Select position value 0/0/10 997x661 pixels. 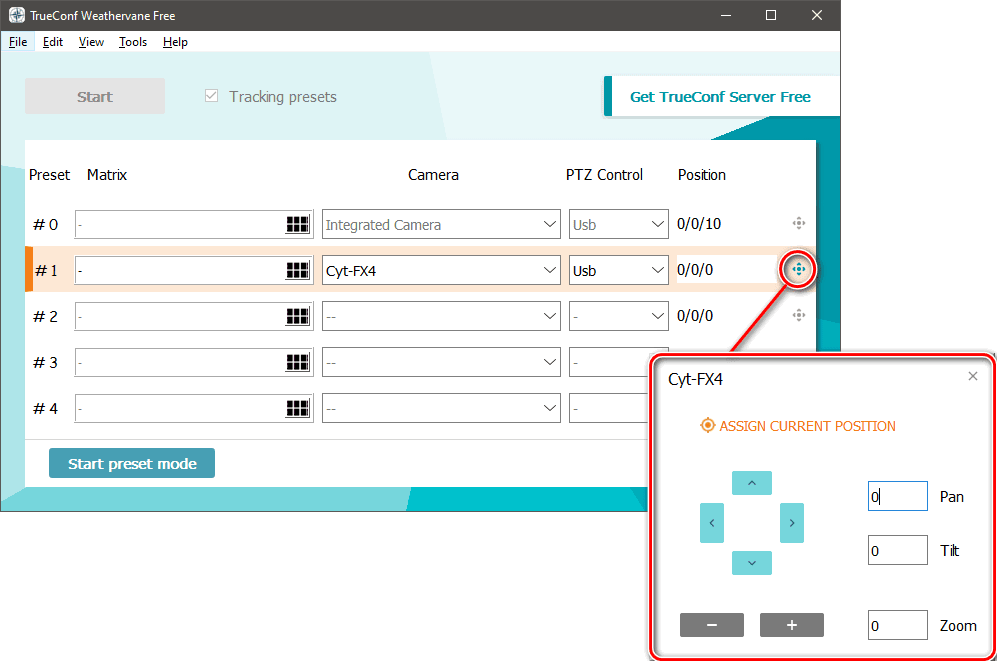[699, 224]
